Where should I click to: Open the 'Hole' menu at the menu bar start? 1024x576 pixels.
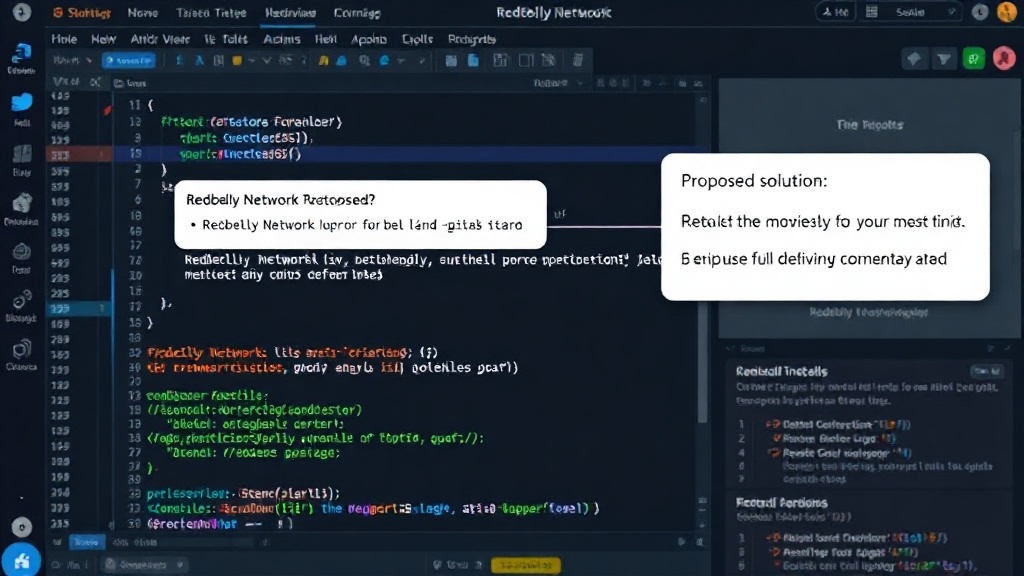click(64, 39)
